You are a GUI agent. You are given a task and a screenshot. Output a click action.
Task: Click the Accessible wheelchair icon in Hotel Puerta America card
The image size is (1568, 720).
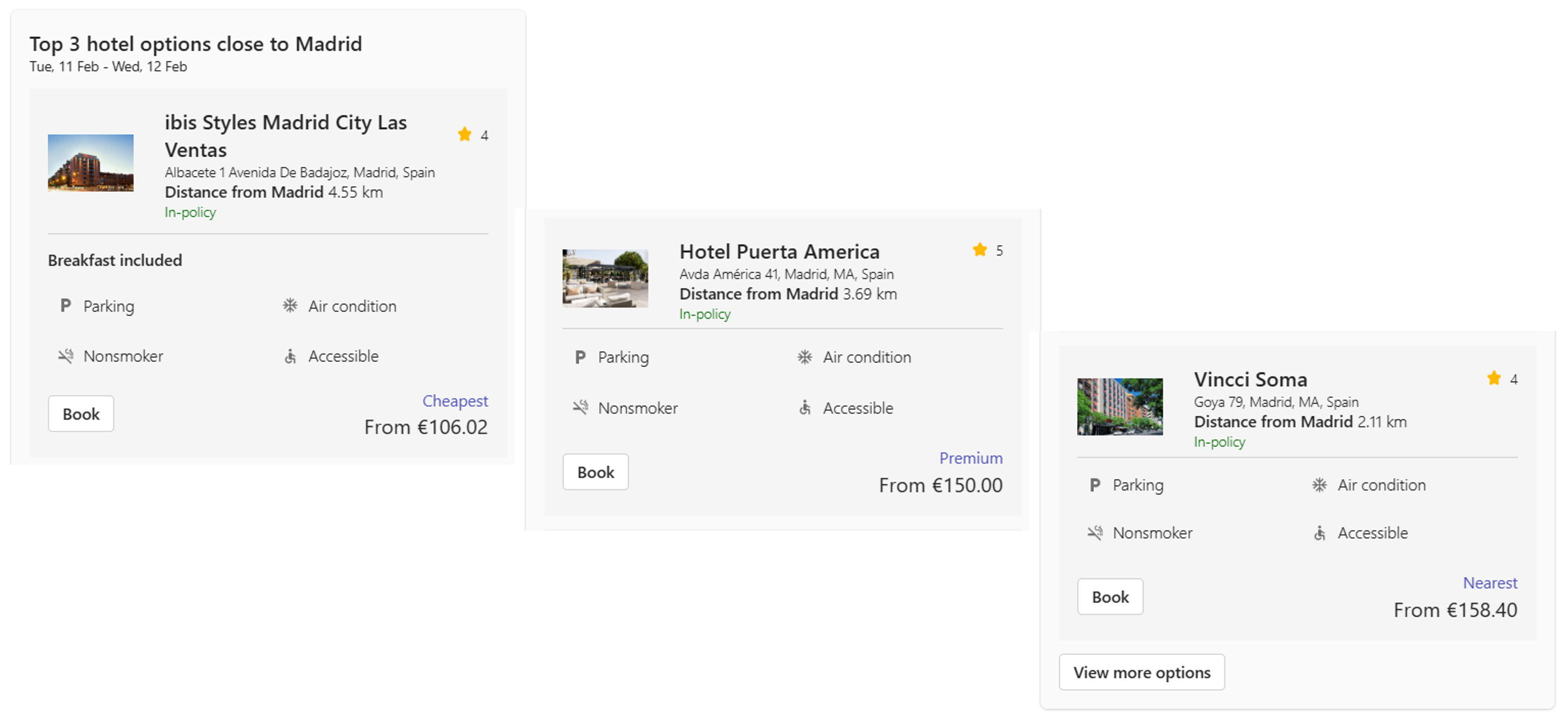(x=805, y=407)
